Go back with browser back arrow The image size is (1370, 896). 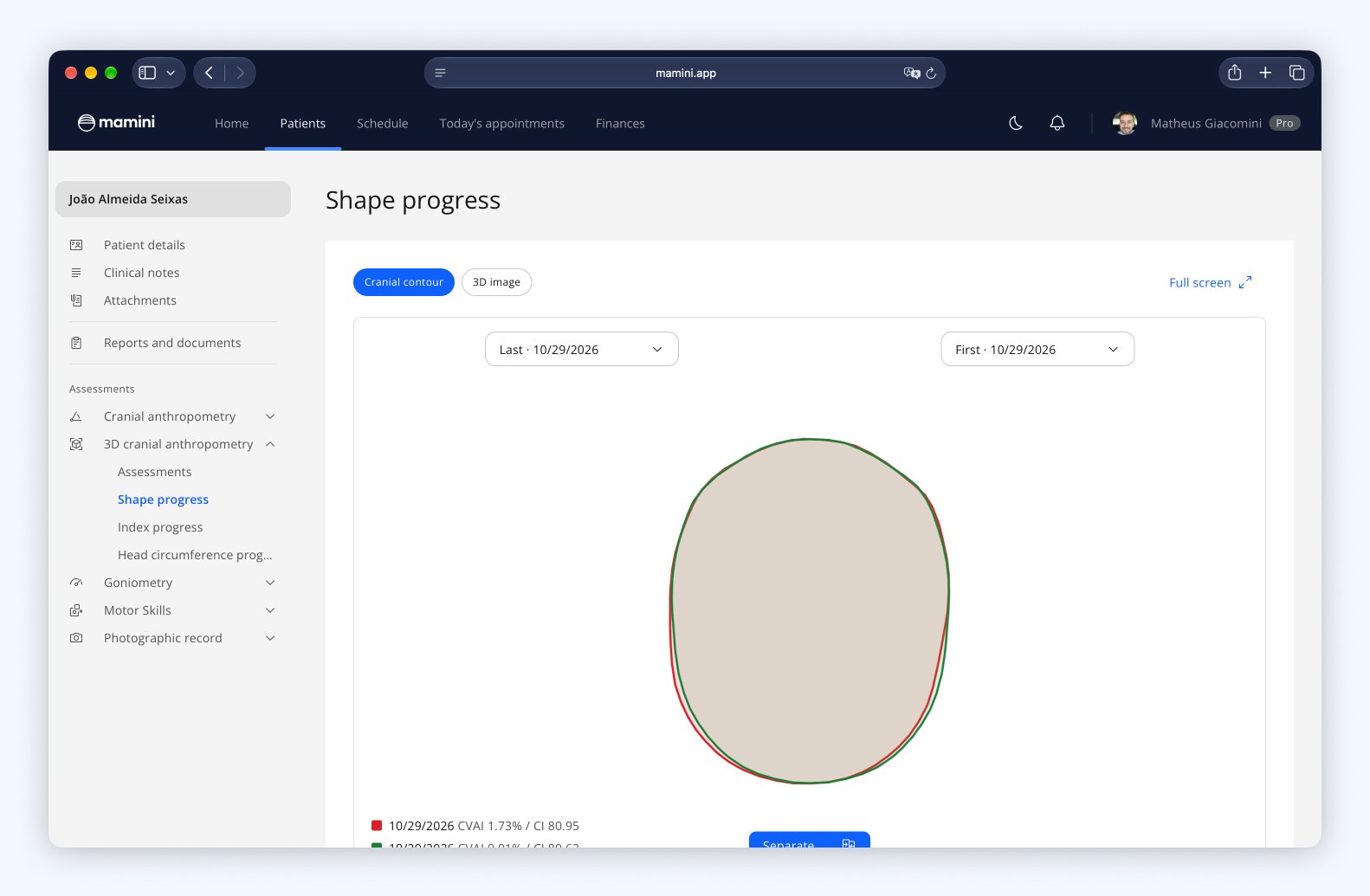pos(209,73)
